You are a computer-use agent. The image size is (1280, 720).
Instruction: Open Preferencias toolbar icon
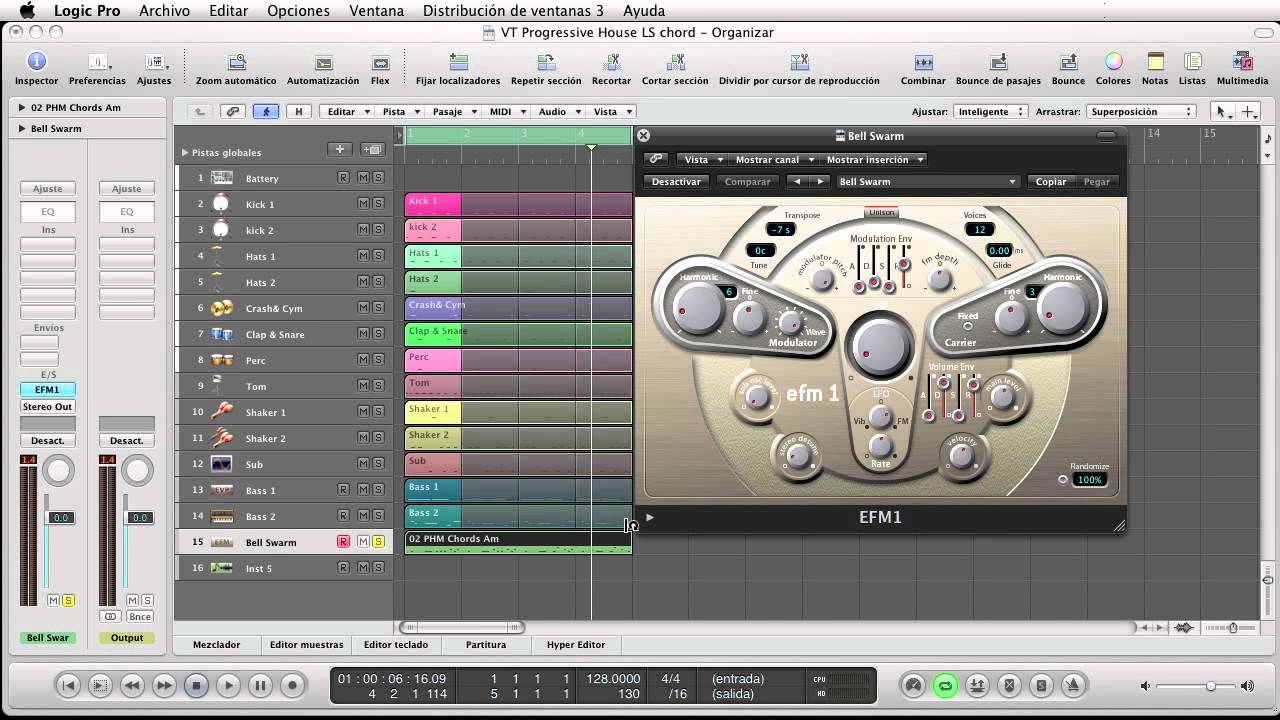97,62
